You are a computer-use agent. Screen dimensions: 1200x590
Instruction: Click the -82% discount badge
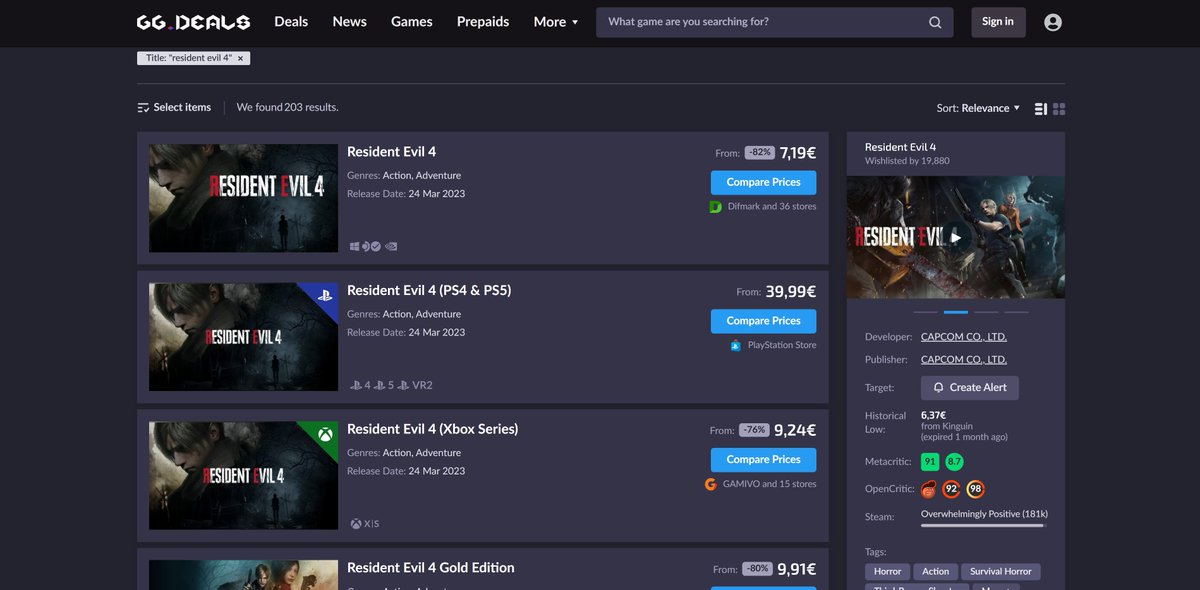pos(760,153)
